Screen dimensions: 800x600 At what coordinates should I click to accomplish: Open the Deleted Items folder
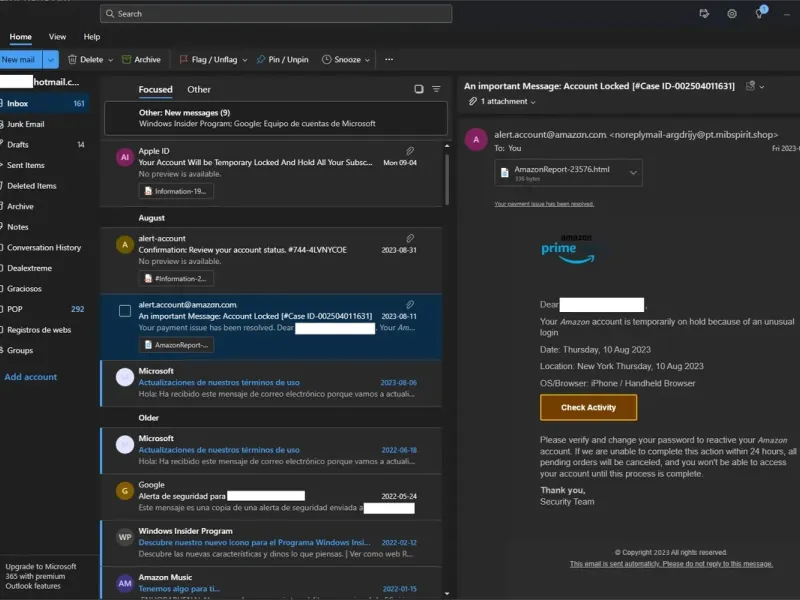coord(44,186)
